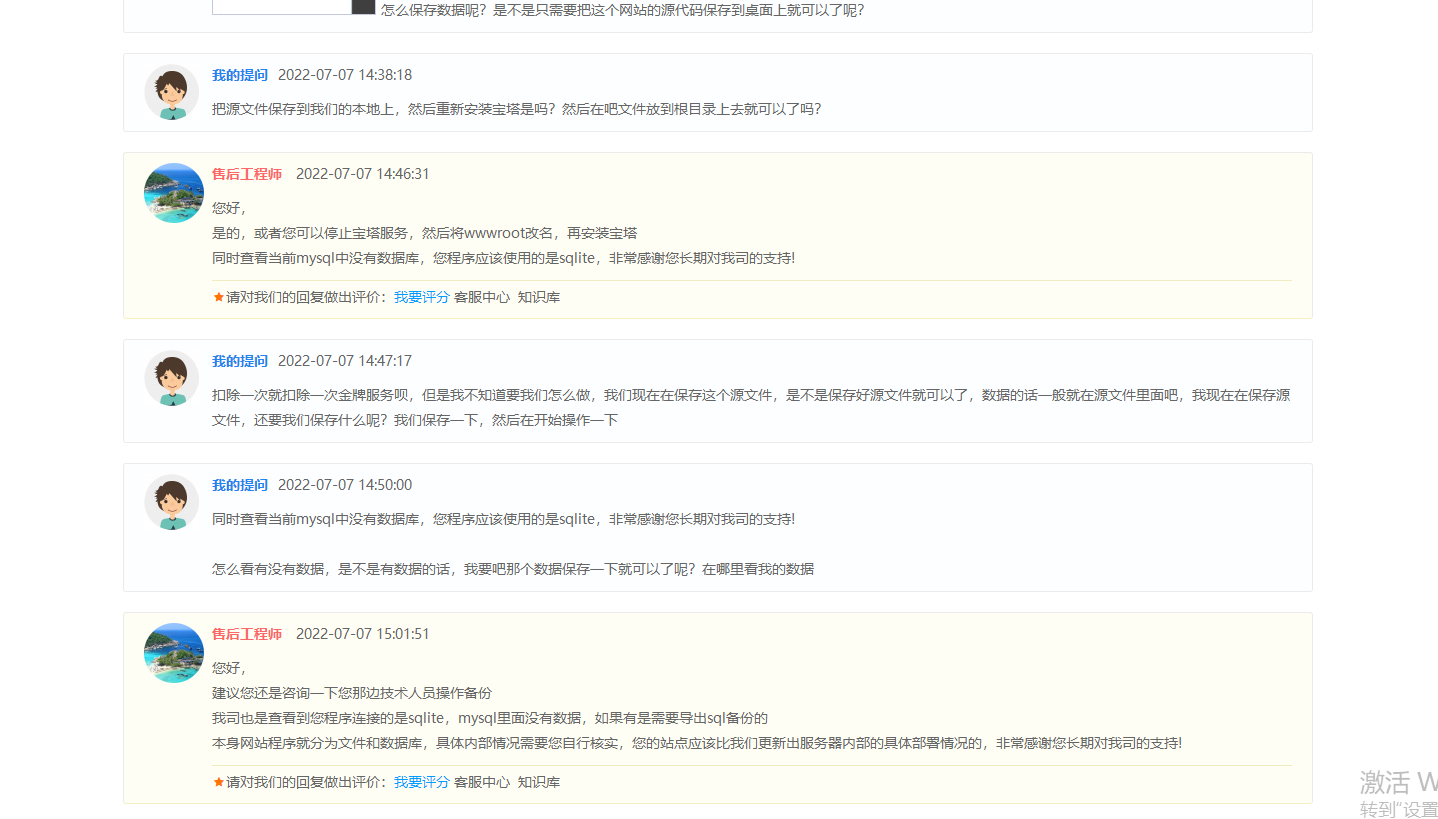Image resolution: width=1438 pixels, height=819 pixels.
Task: Click the boy avatar next to the 14:47 question
Action: click(171, 379)
